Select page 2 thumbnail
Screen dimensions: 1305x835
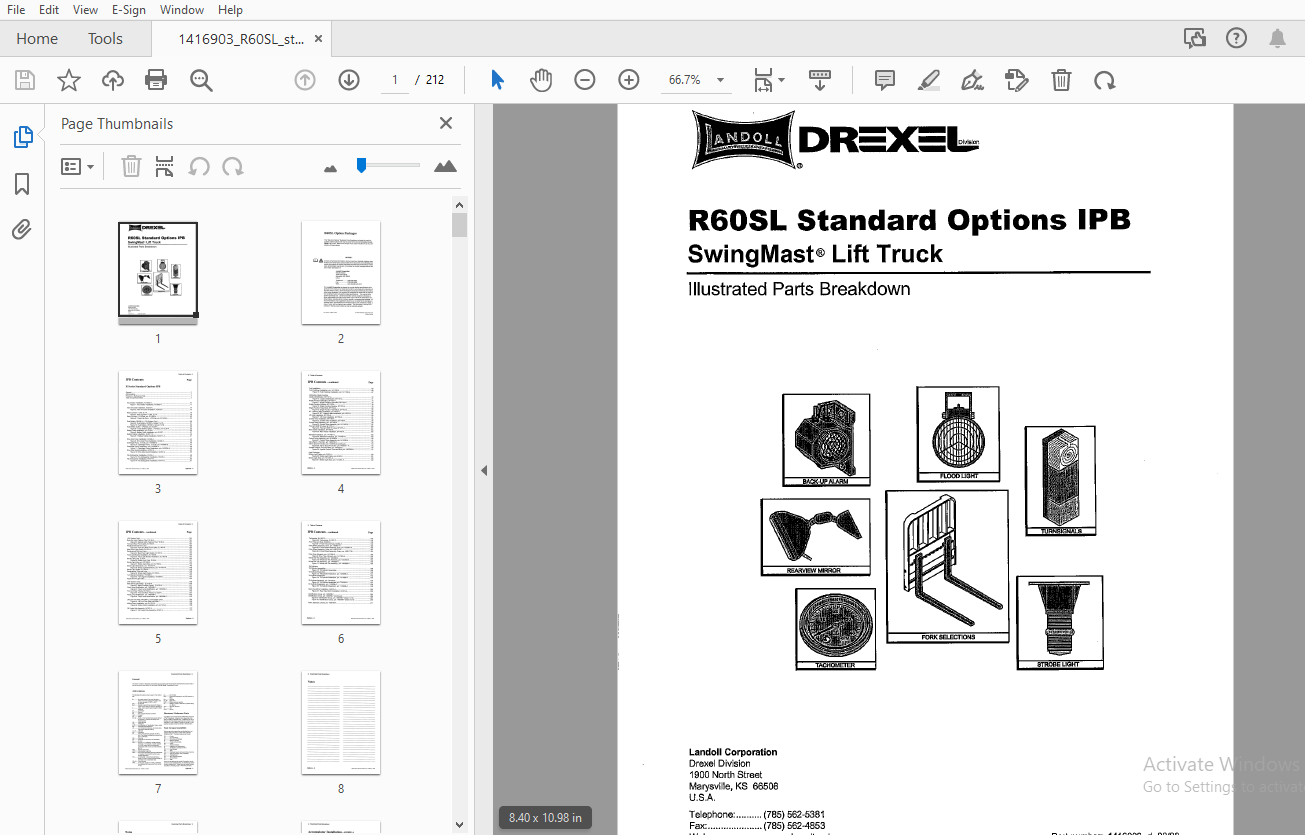tap(341, 272)
